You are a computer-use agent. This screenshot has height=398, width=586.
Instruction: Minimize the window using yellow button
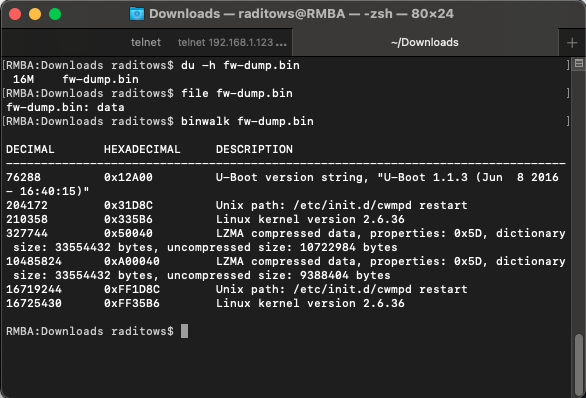(x=35, y=14)
